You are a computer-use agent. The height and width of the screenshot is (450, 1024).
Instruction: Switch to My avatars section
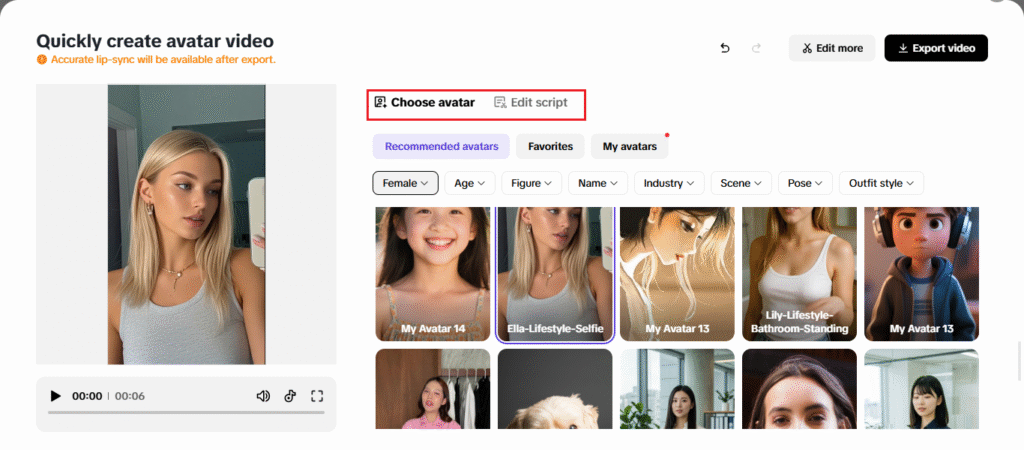[x=629, y=147]
